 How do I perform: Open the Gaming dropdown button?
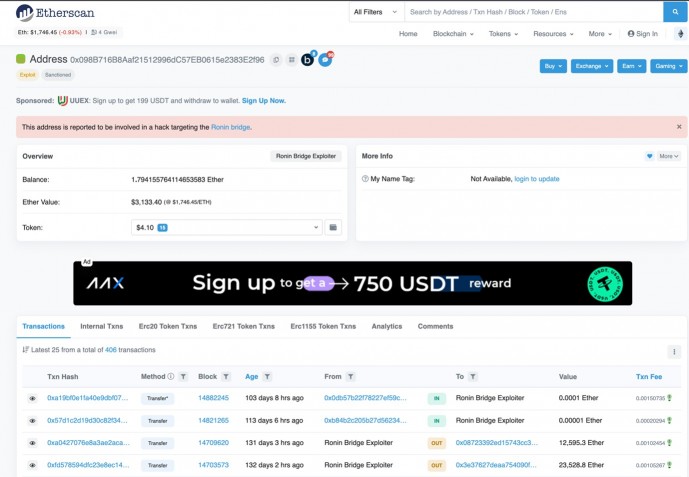coord(669,66)
